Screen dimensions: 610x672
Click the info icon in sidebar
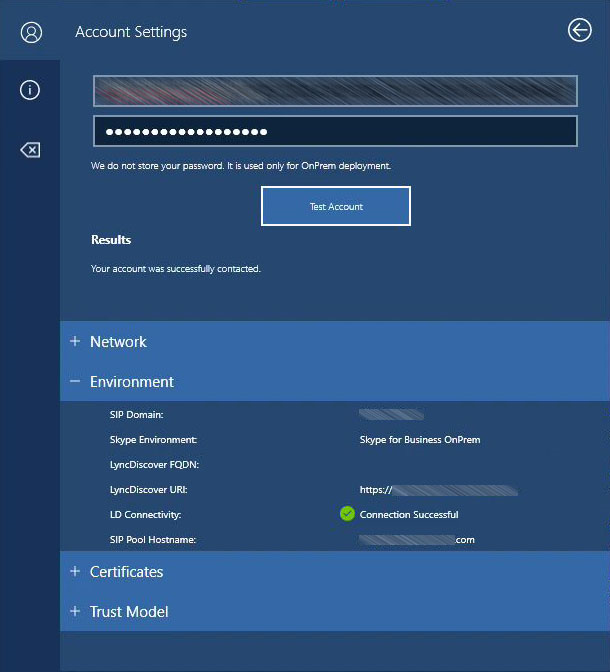click(x=30, y=90)
